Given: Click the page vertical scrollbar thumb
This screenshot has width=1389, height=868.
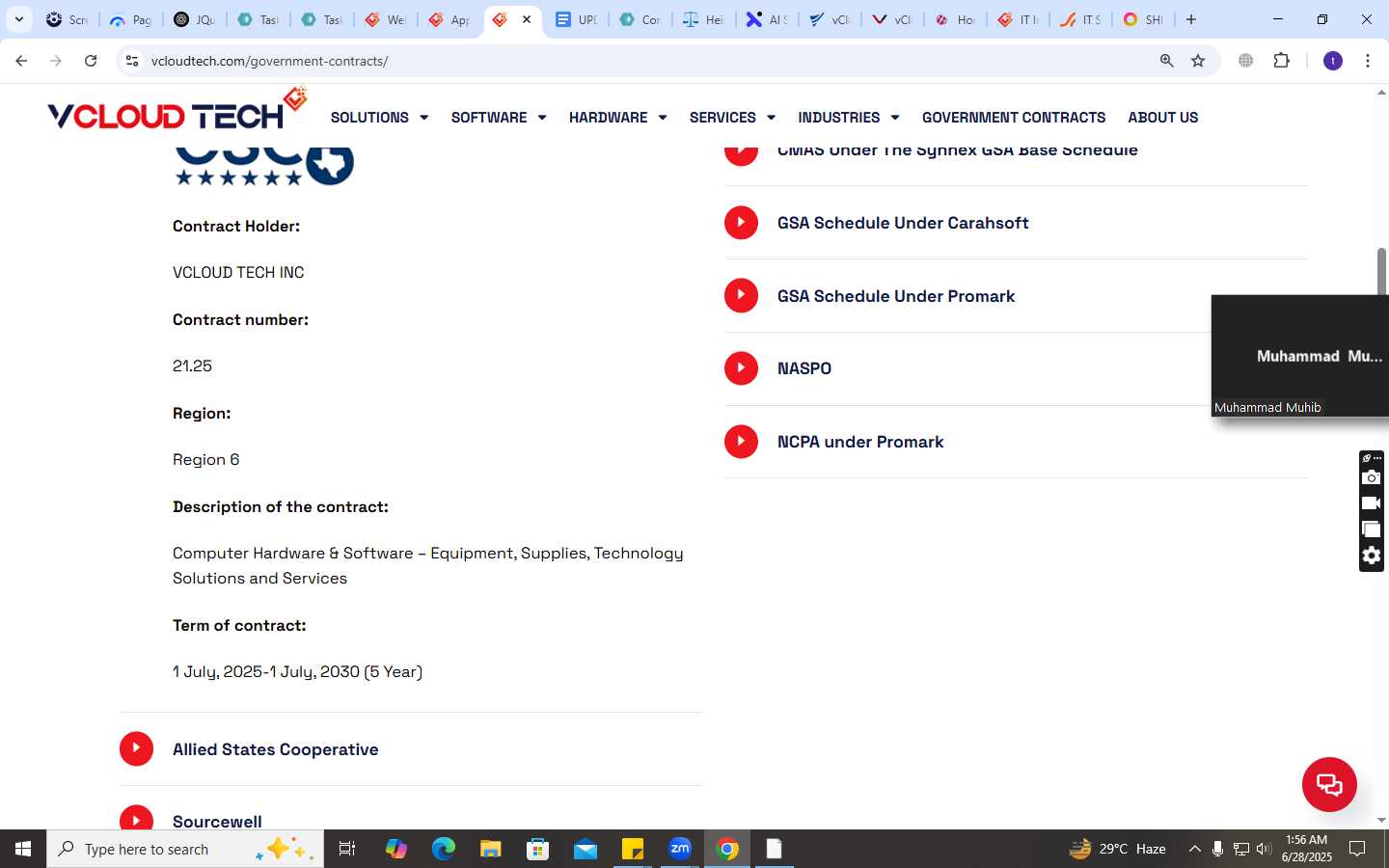Looking at the screenshot, I should 1381,272.
